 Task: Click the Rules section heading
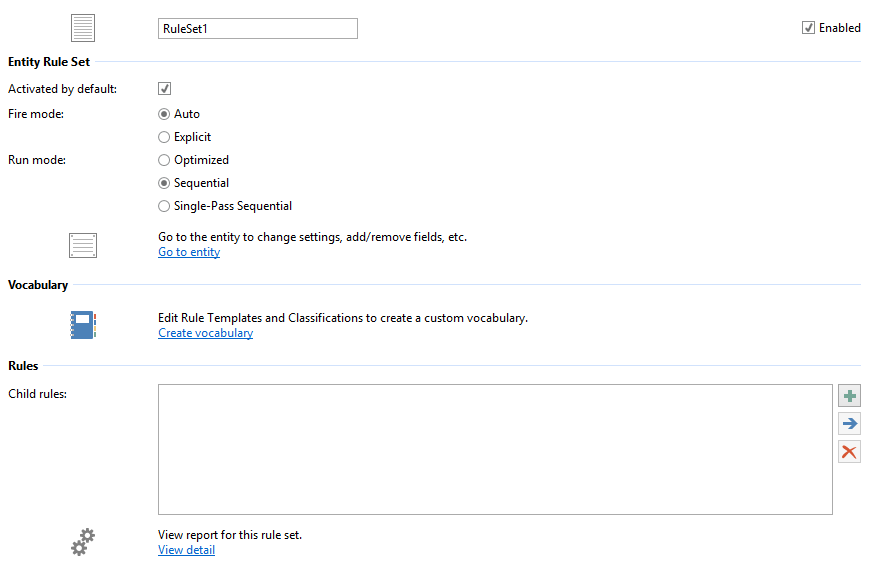pos(23,366)
